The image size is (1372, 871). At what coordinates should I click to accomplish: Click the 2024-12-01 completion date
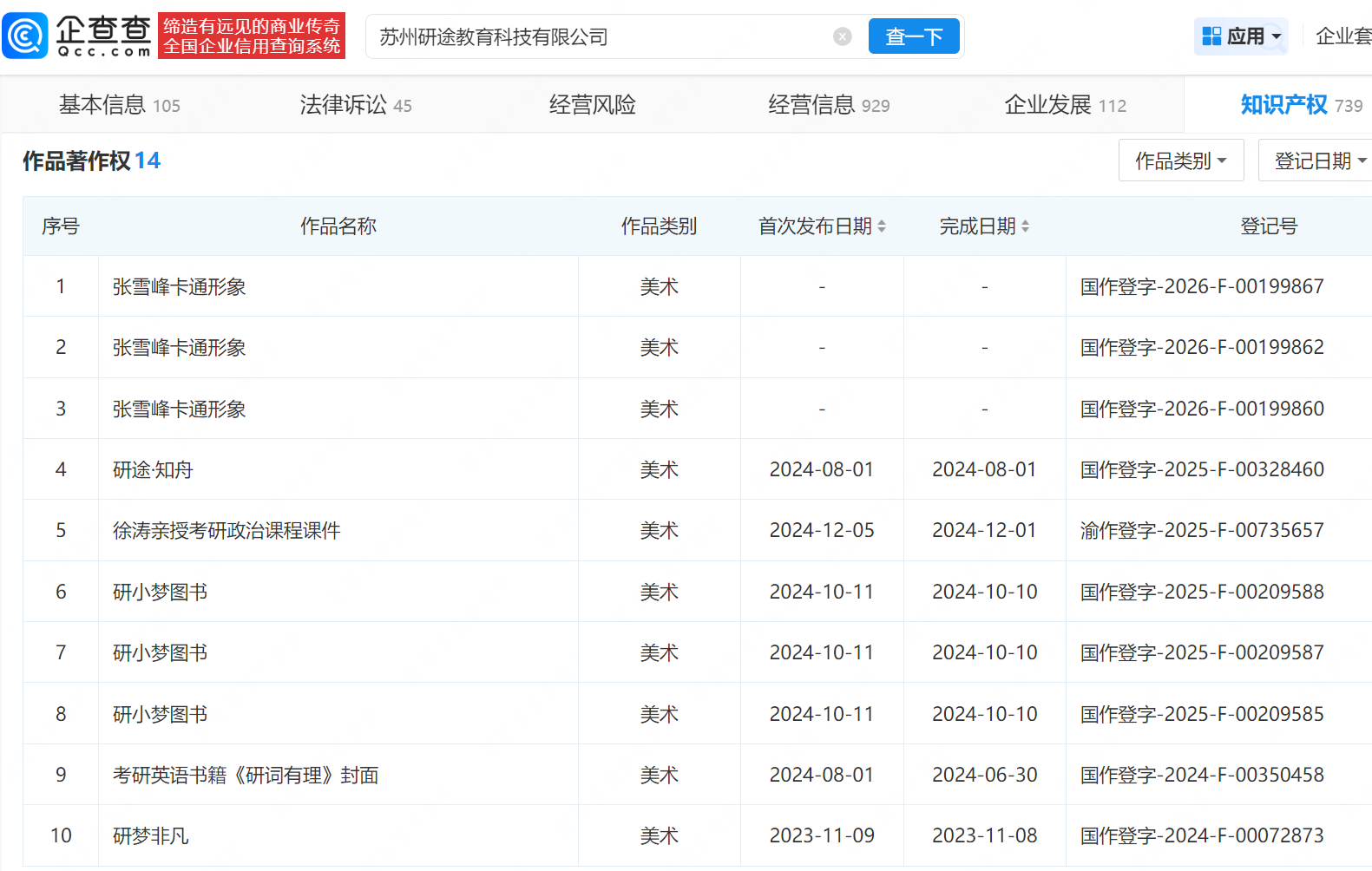coord(984,530)
